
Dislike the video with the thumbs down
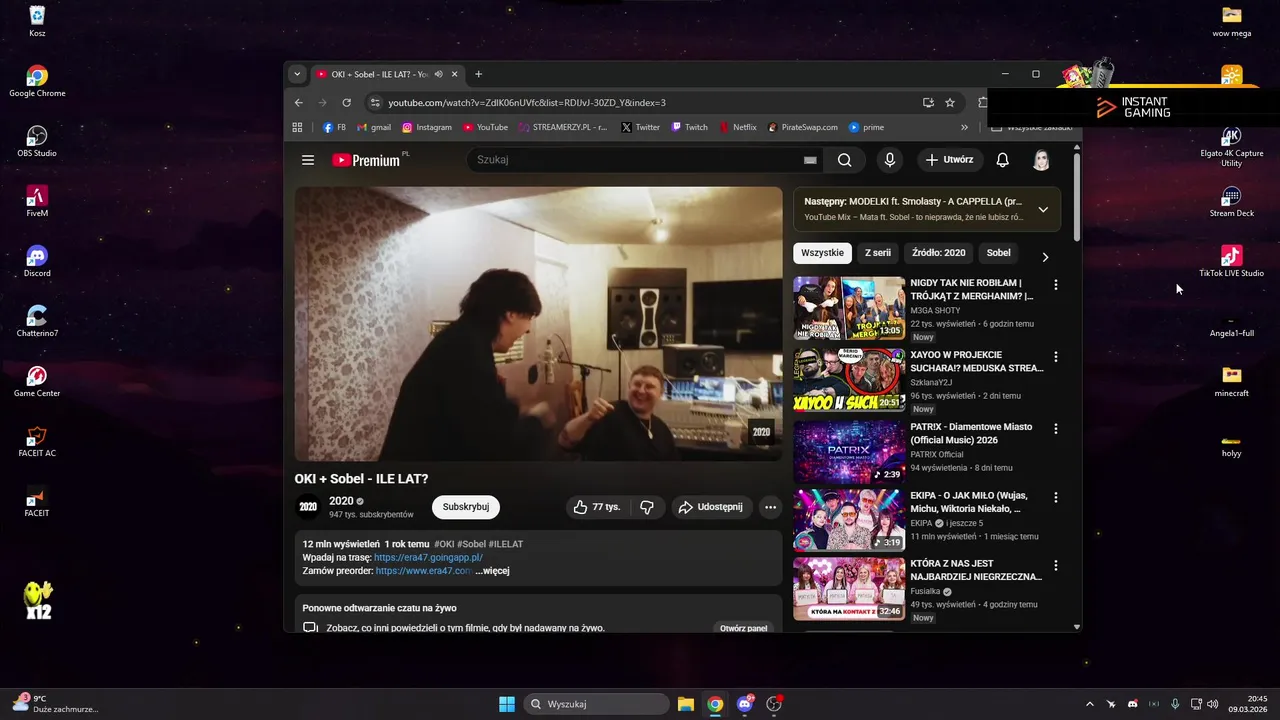click(x=647, y=507)
